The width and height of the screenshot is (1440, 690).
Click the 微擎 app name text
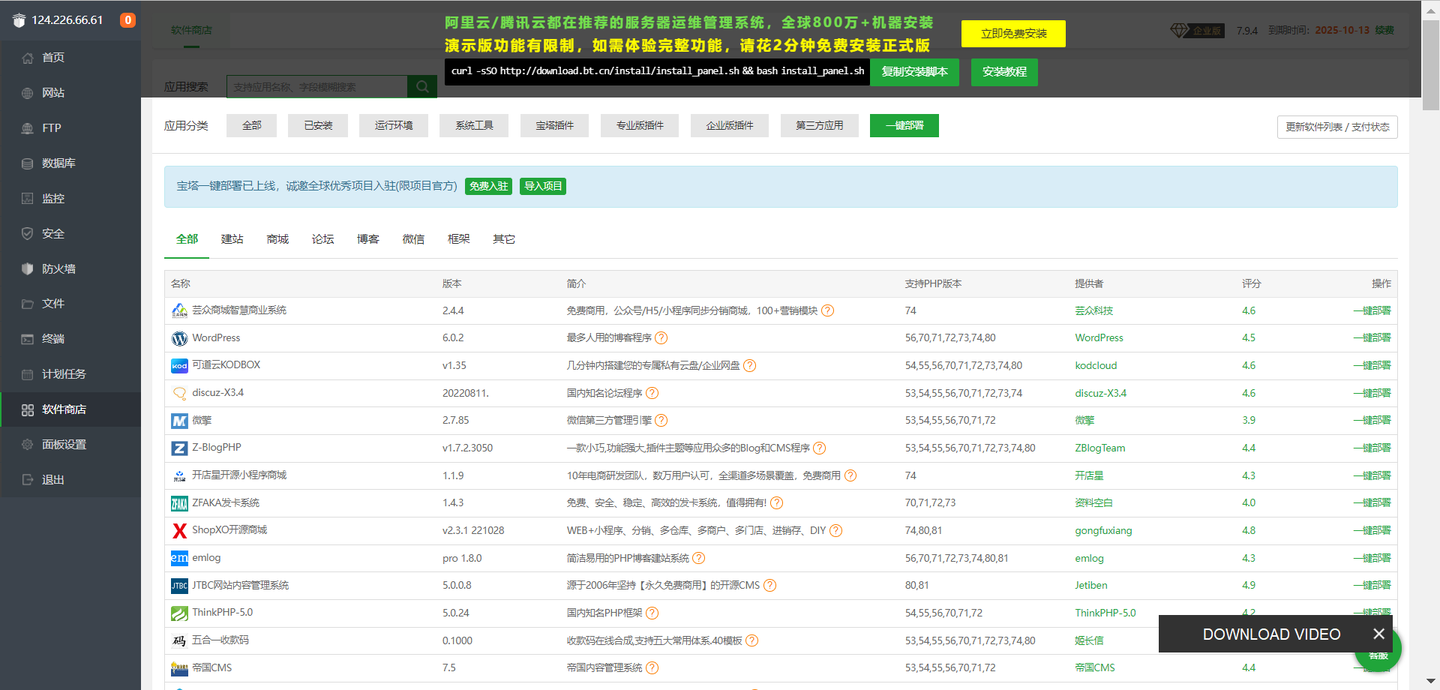tap(202, 420)
